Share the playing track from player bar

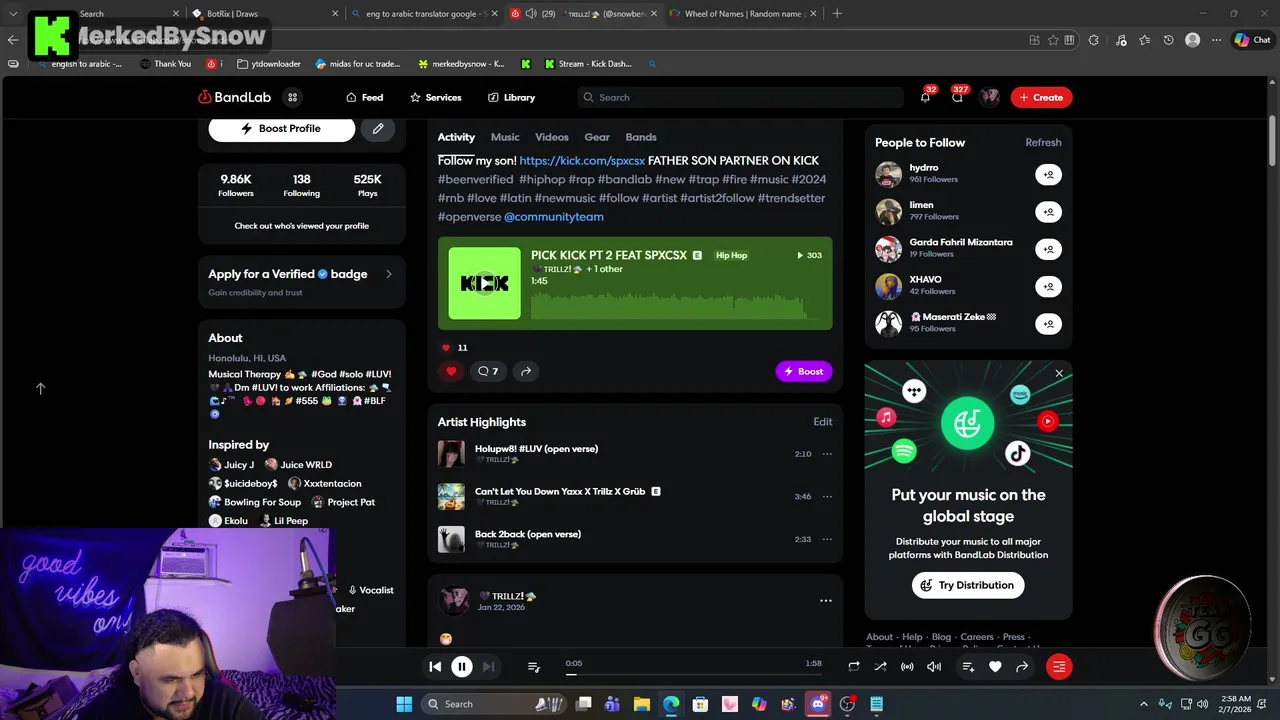click(1022, 667)
